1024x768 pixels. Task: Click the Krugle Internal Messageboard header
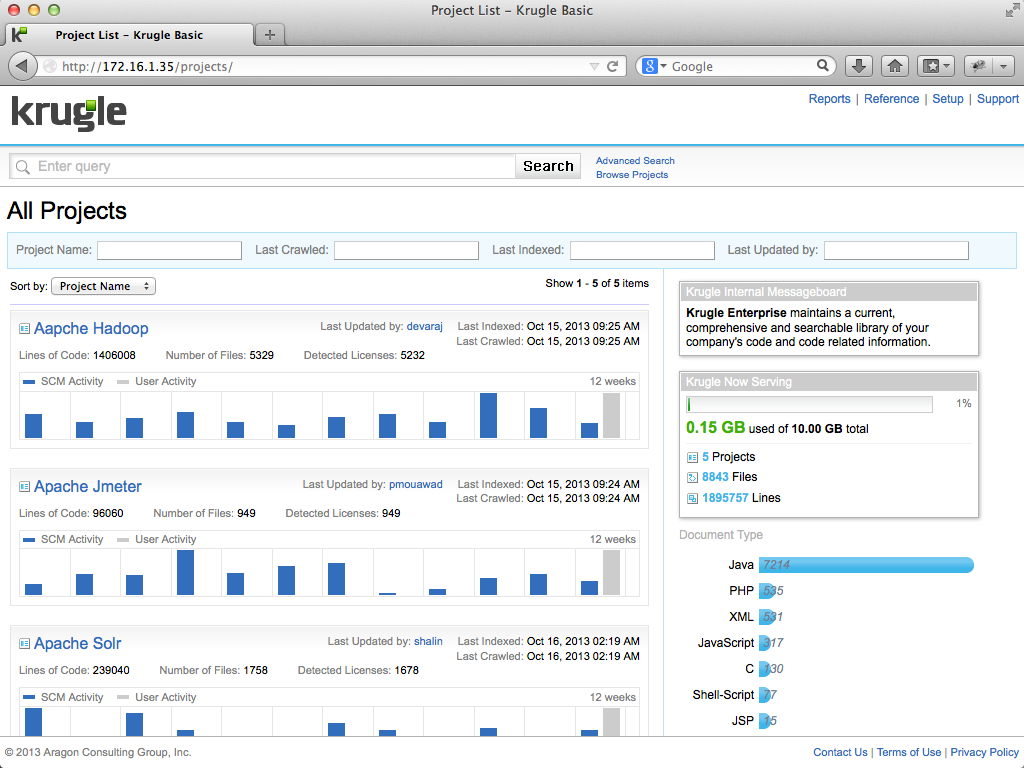pyautogui.click(x=829, y=292)
